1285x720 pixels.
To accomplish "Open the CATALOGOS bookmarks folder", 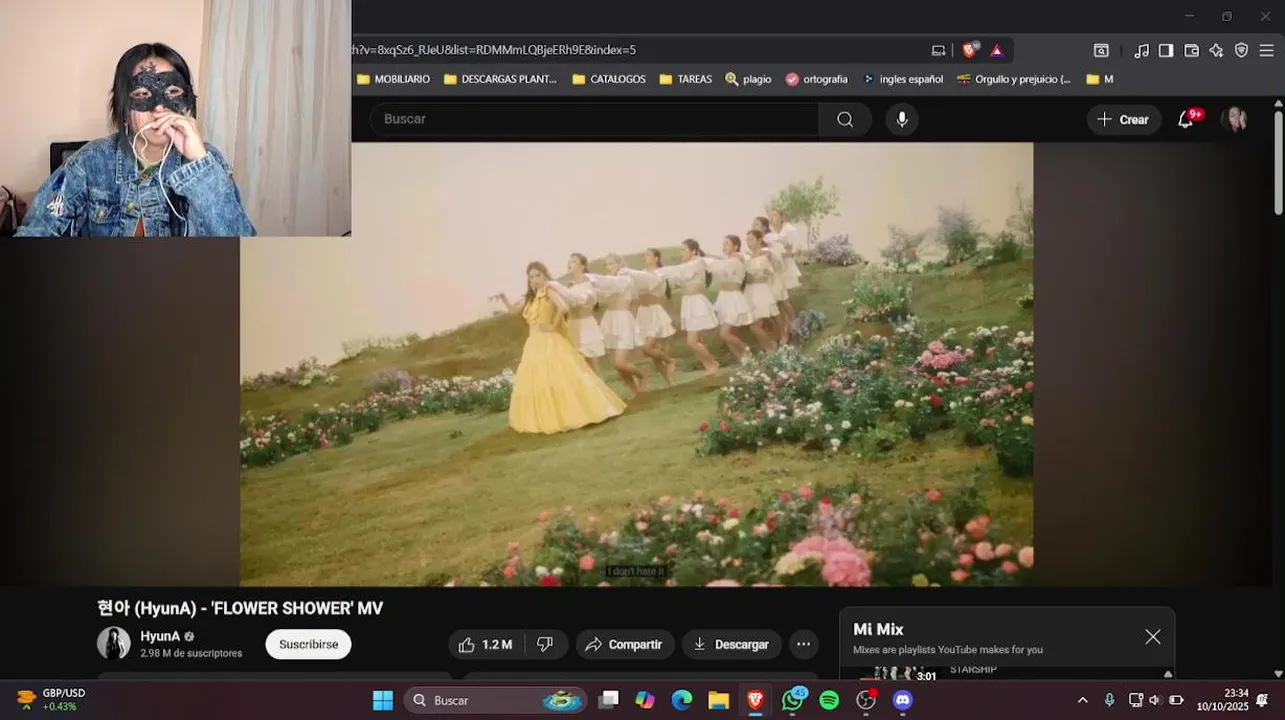I will click(x=608, y=79).
